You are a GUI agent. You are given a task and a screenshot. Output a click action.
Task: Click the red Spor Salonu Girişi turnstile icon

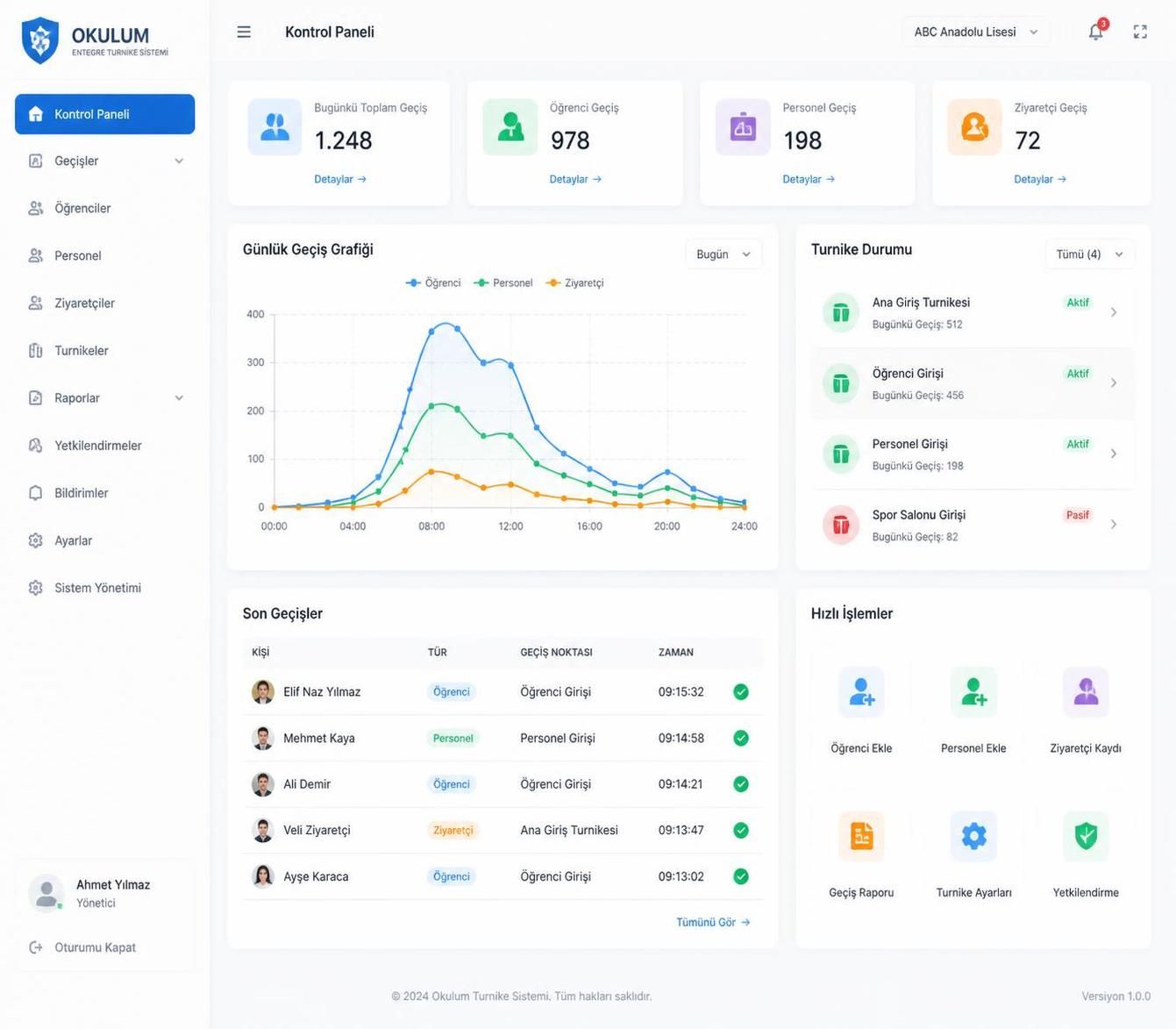(841, 525)
